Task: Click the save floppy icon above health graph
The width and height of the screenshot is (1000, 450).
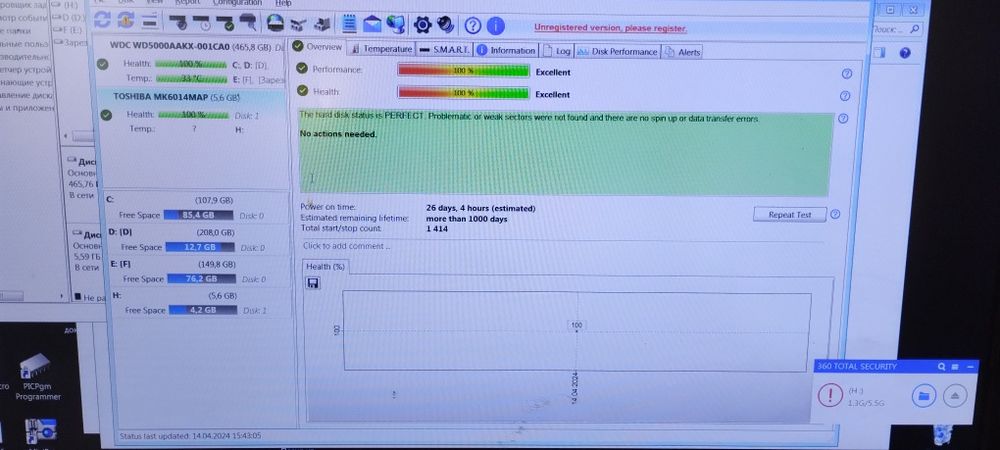Action: [x=312, y=283]
